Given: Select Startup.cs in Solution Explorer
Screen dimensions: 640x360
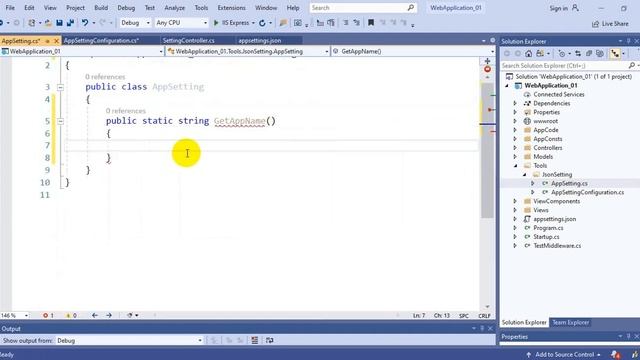Looking at the screenshot, I should pos(546,237).
